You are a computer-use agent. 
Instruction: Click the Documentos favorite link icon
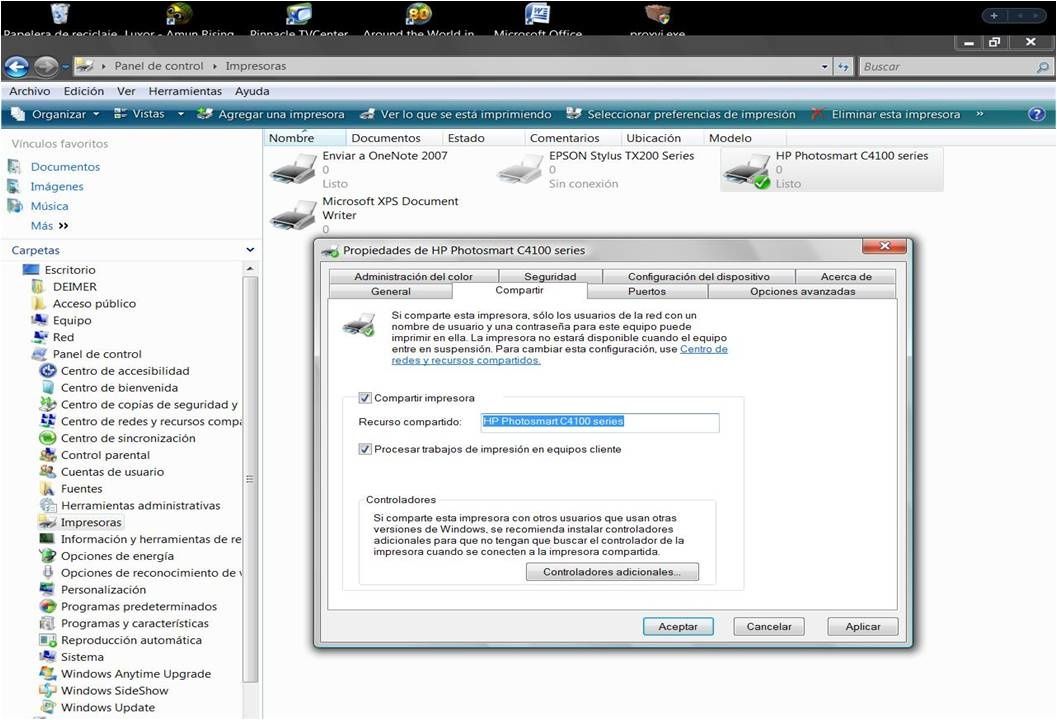(x=15, y=167)
